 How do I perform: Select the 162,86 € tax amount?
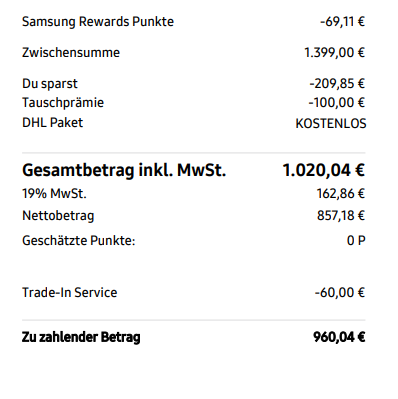(x=341, y=194)
